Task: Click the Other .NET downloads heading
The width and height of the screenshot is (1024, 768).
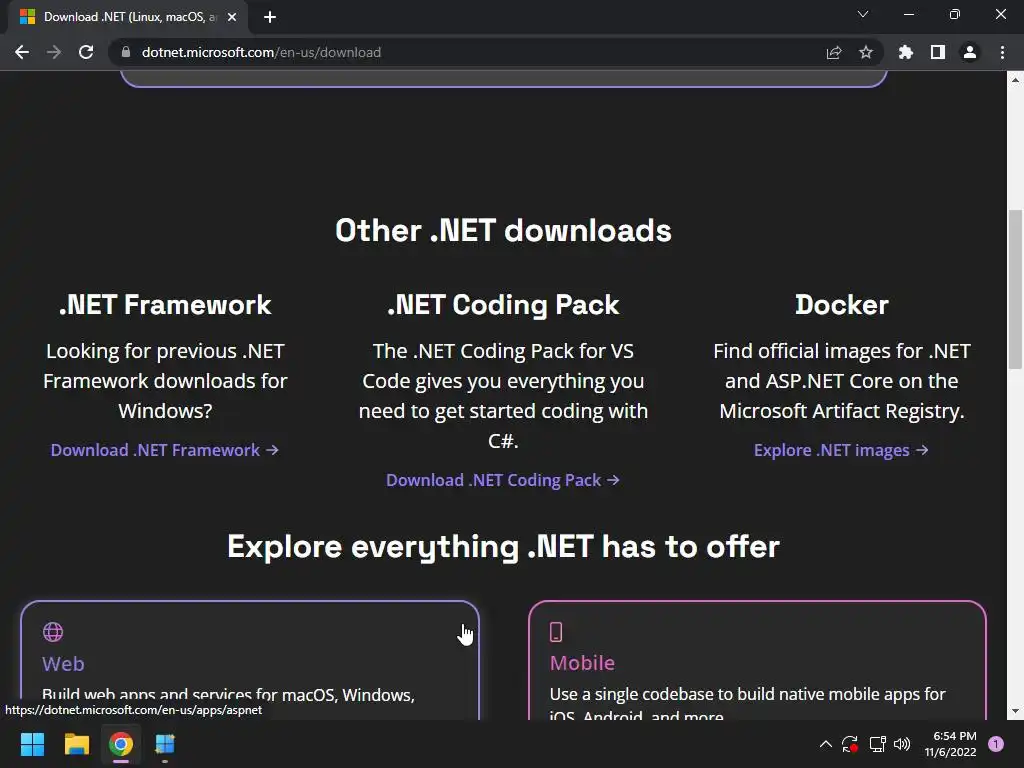Action: click(504, 231)
